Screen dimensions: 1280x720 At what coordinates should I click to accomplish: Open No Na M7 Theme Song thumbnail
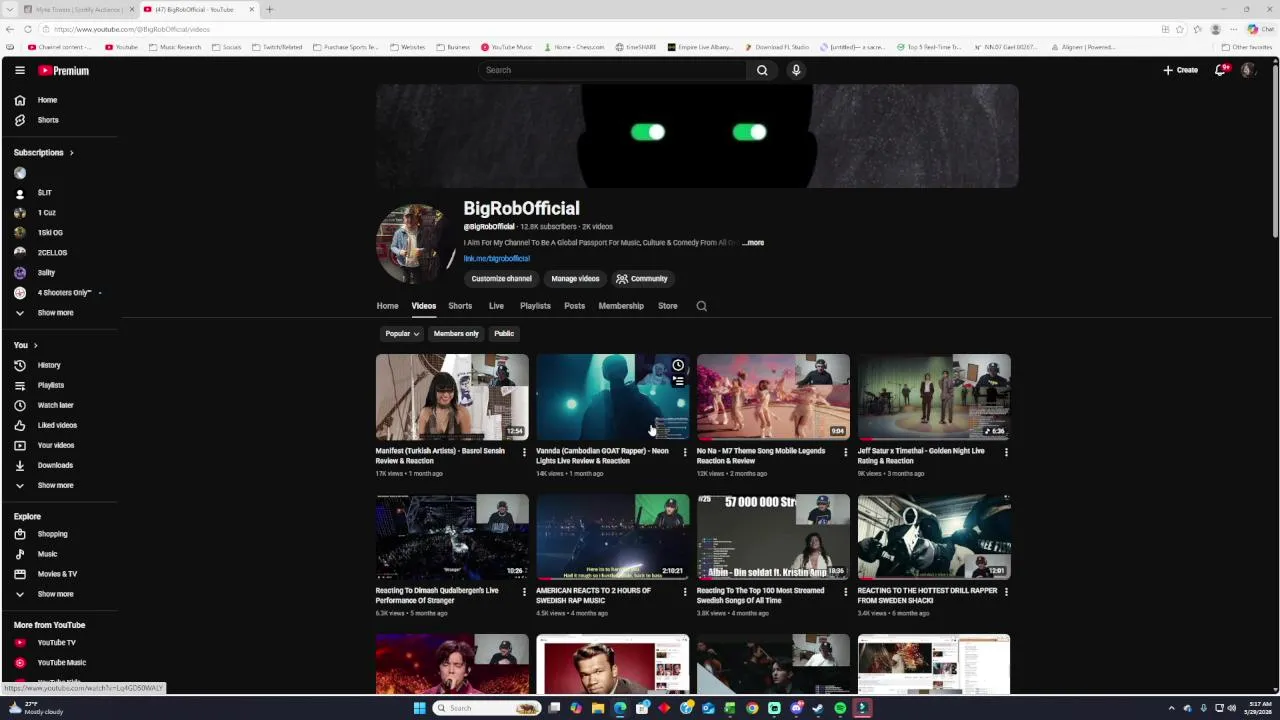773,397
